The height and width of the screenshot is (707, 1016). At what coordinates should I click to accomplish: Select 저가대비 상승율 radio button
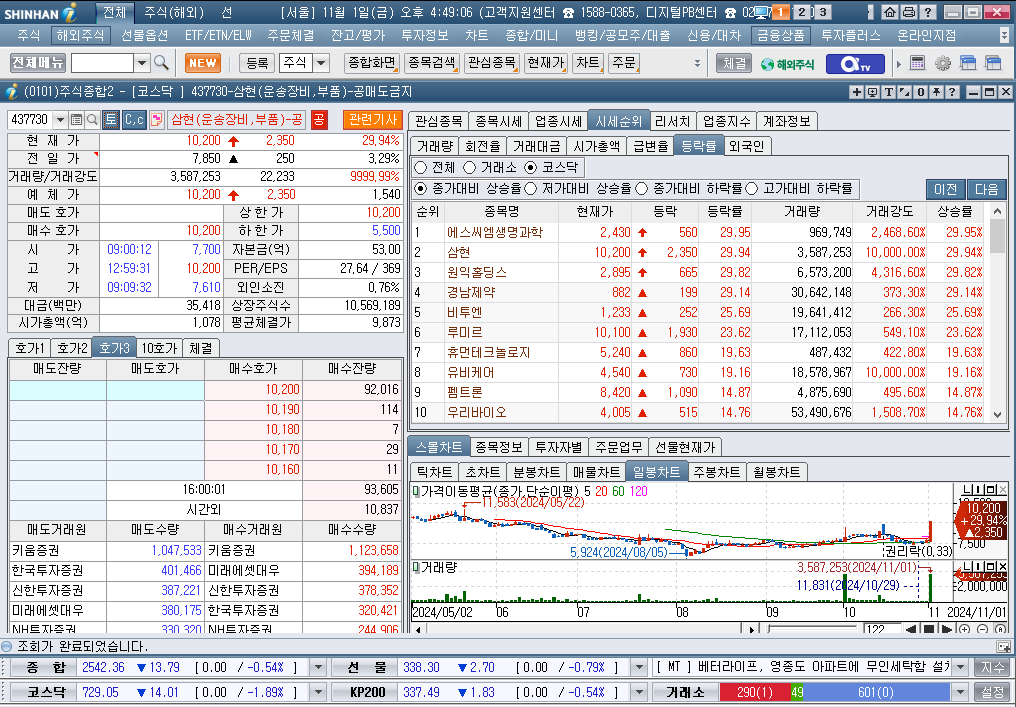pyautogui.click(x=531, y=189)
